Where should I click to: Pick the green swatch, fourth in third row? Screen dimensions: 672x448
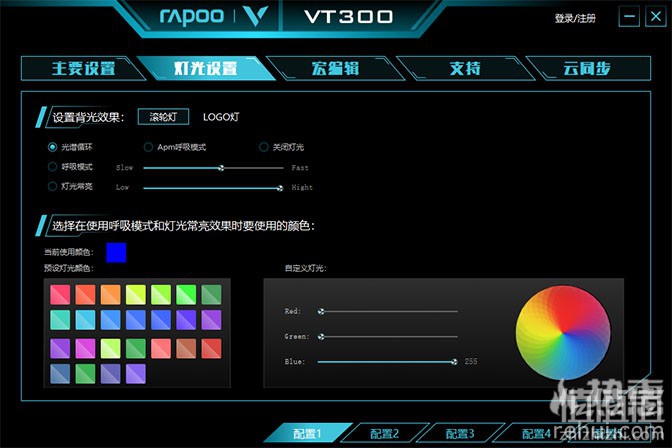coord(136,349)
